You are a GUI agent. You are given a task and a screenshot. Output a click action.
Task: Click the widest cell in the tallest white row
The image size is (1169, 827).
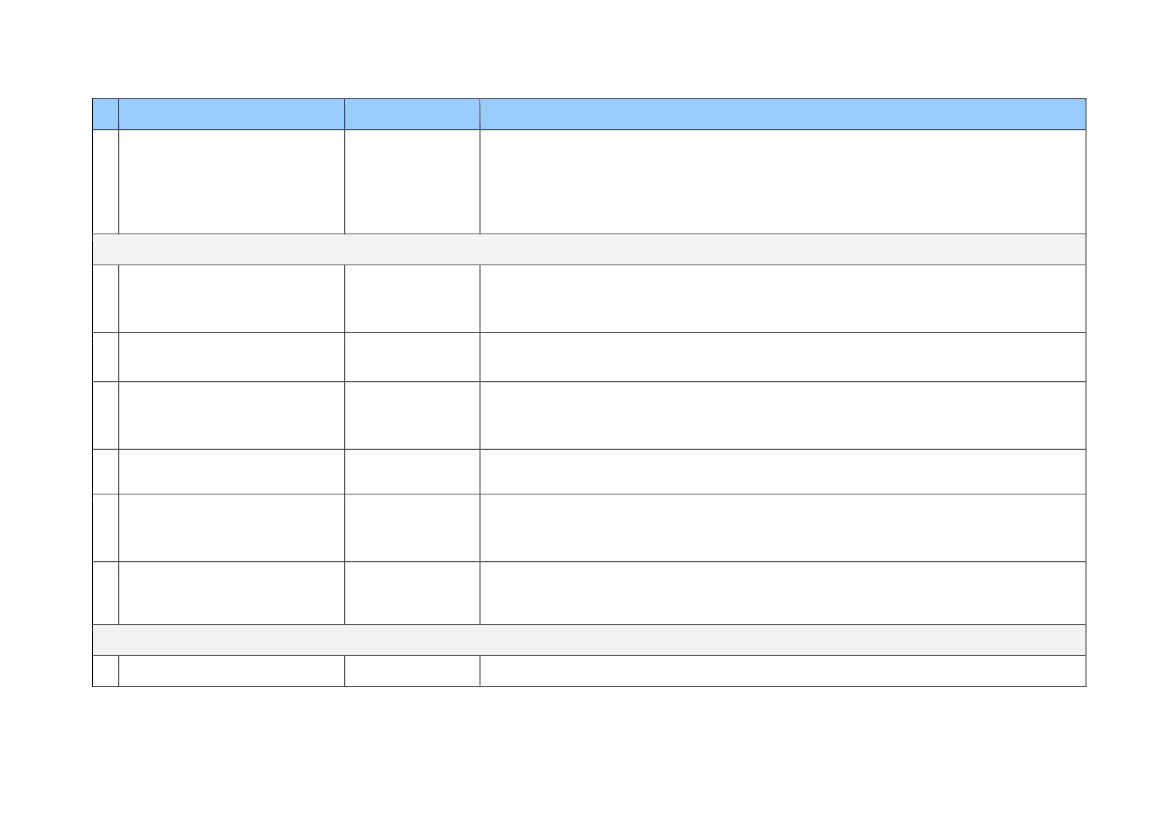pos(782,181)
